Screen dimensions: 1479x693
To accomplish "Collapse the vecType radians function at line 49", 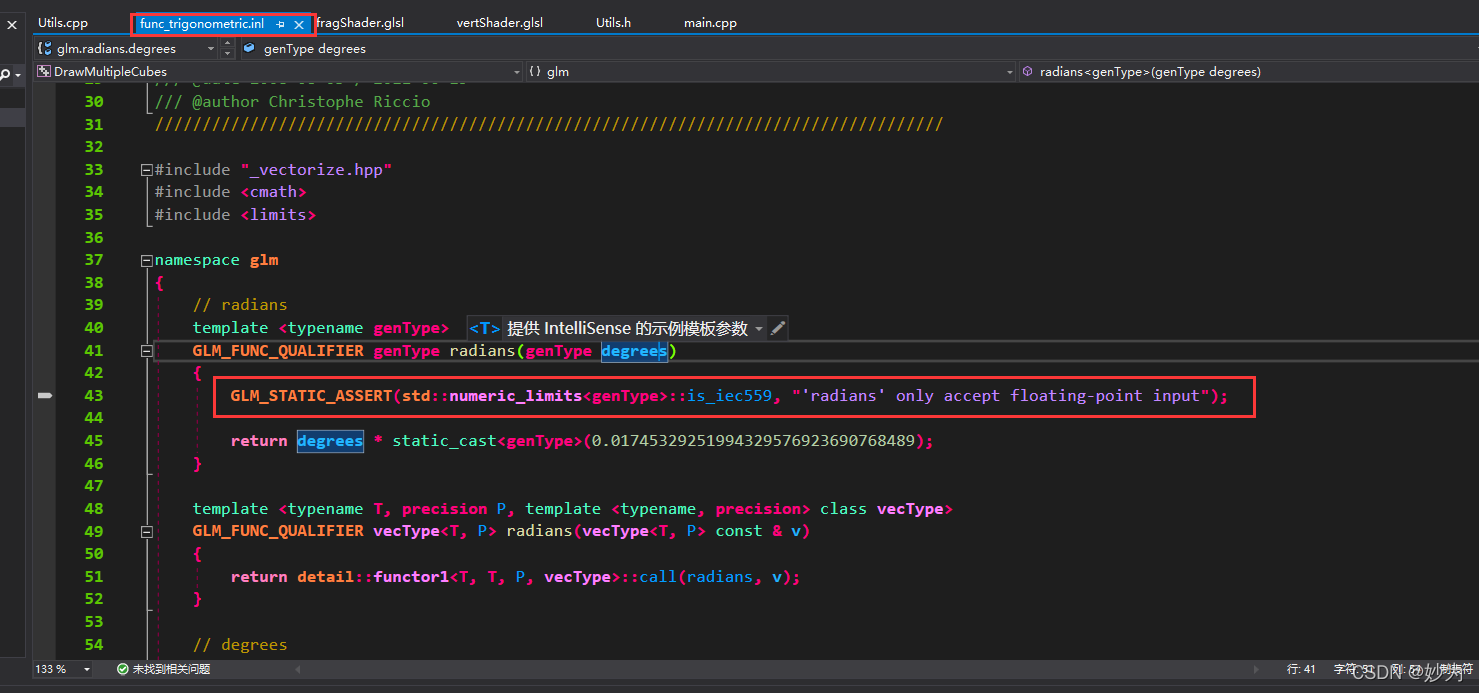I will 147,532.
